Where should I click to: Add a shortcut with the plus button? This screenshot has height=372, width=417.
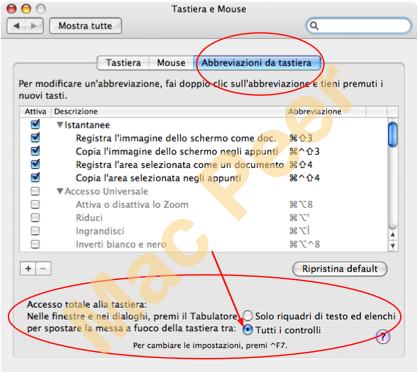tap(28, 268)
